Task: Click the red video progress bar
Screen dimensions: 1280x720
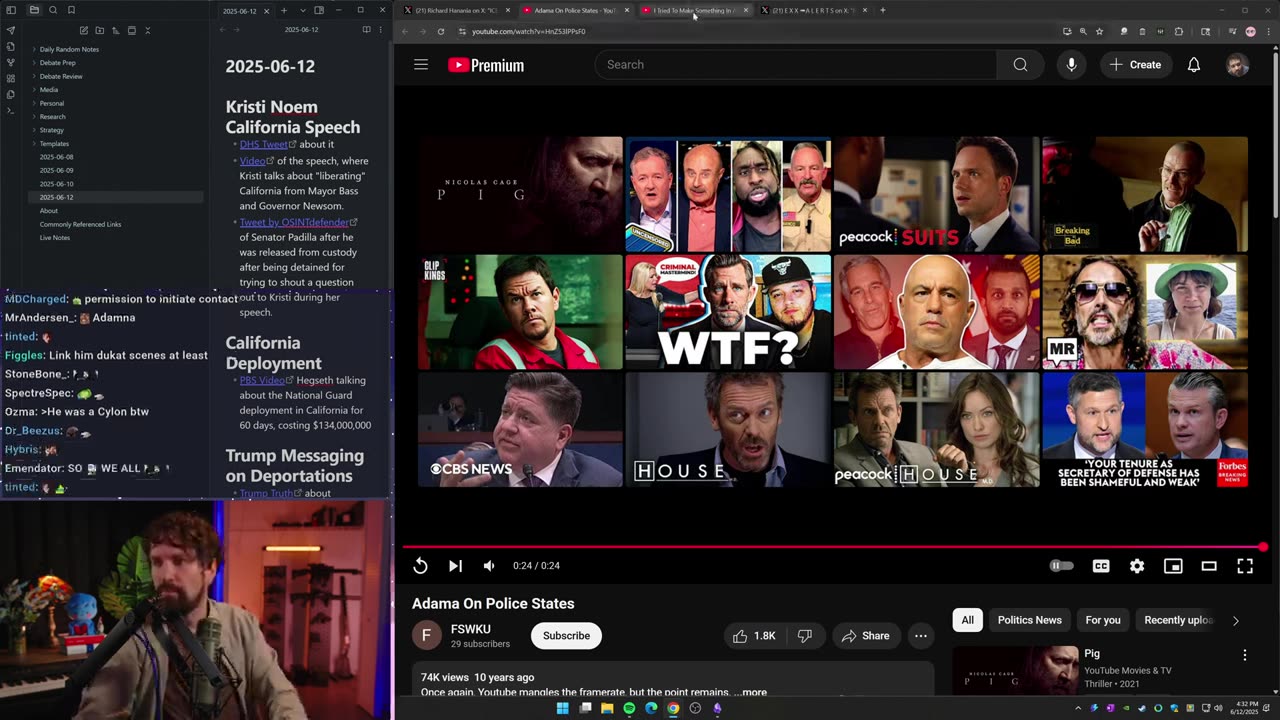Action: tap(833, 547)
